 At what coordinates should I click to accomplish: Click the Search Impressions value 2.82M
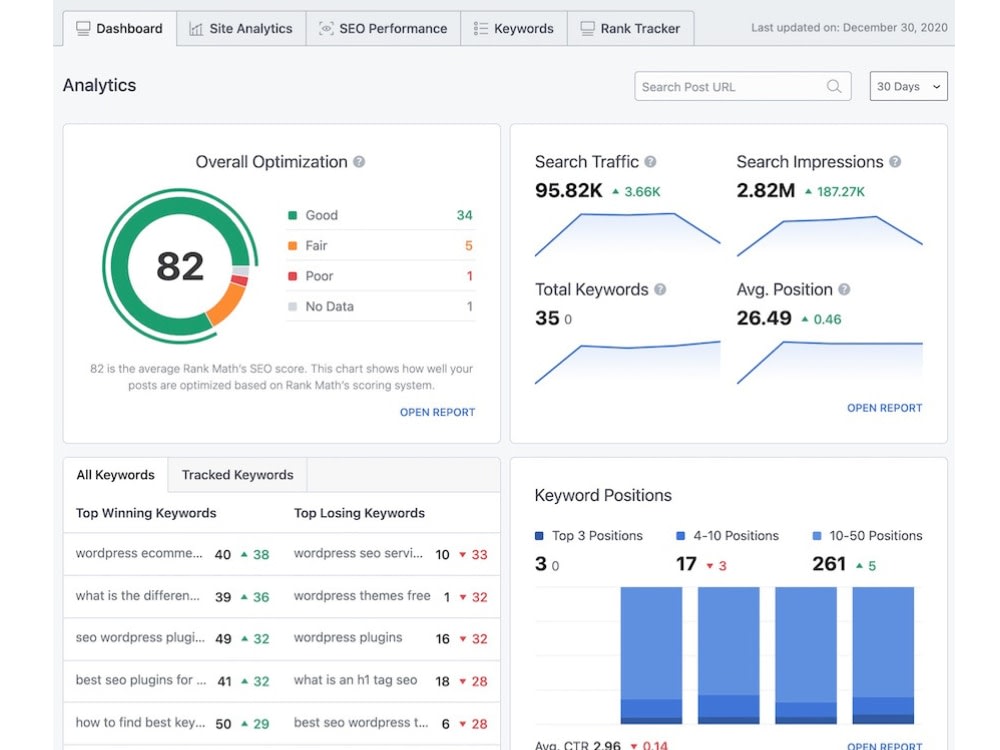[766, 191]
